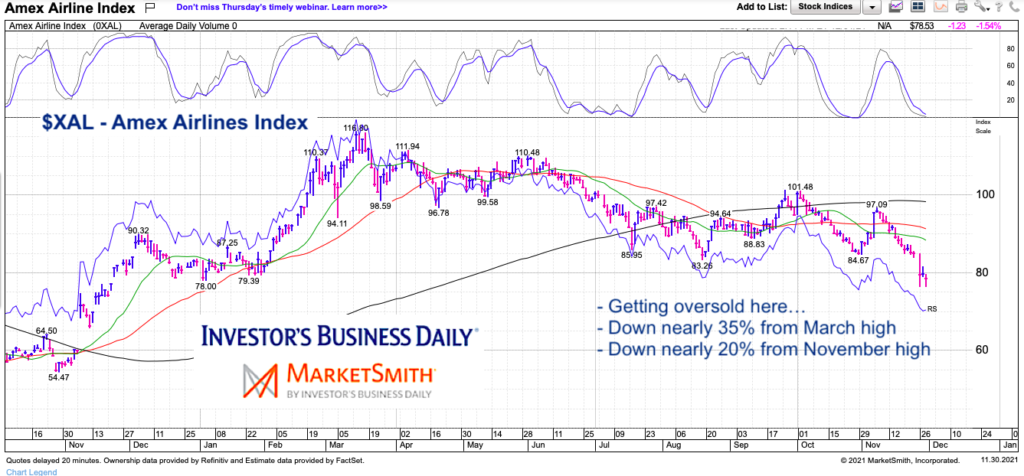This screenshot has width=1024, height=476.
Task: Click the -1.23 price change value
Action: (x=957, y=26)
